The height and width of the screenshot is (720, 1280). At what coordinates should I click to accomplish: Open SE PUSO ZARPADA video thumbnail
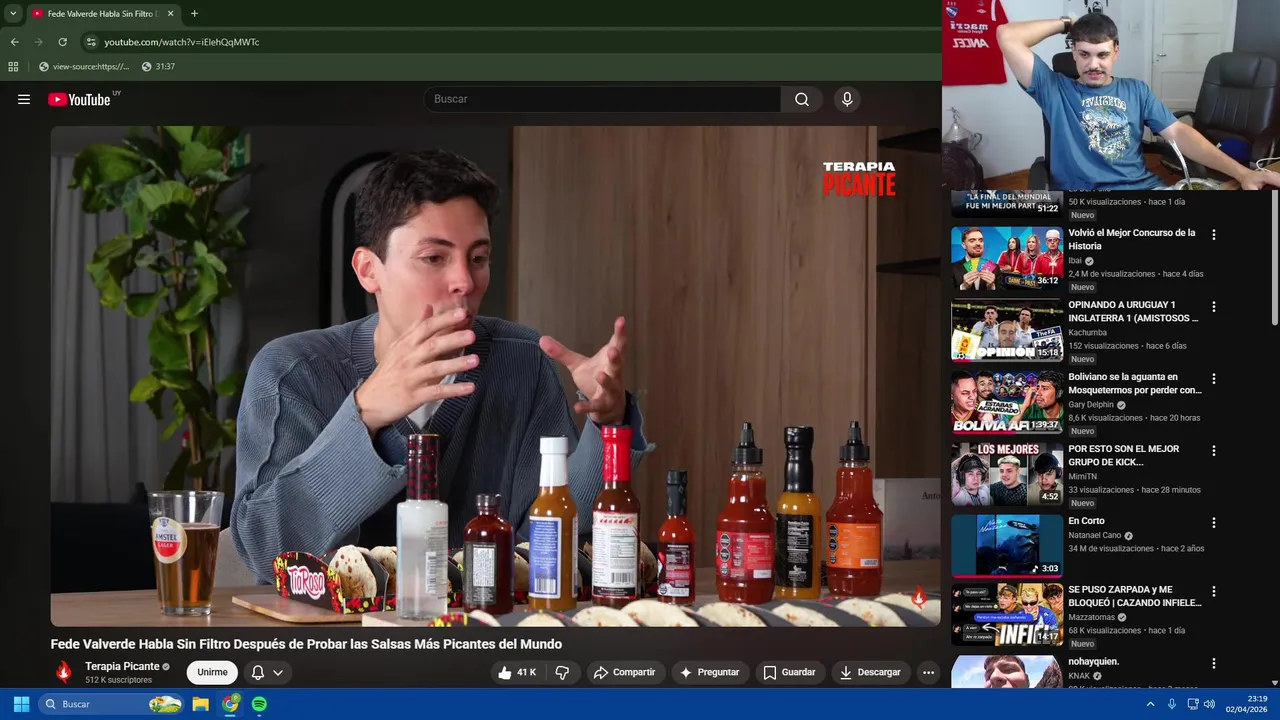click(1006, 614)
